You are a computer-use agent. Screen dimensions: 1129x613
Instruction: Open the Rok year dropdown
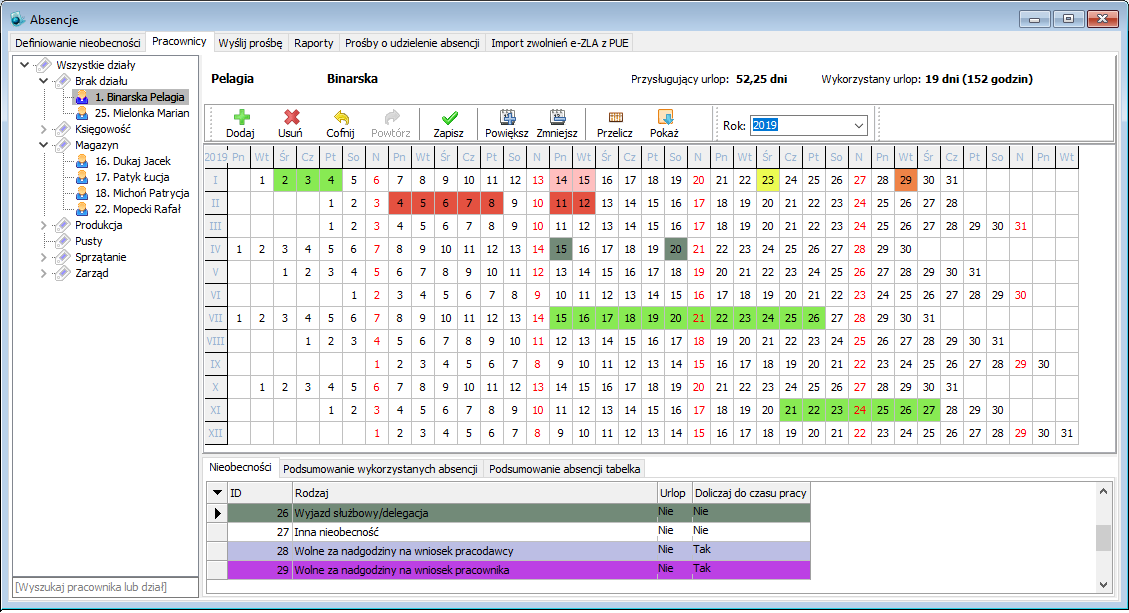coord(858,125)
